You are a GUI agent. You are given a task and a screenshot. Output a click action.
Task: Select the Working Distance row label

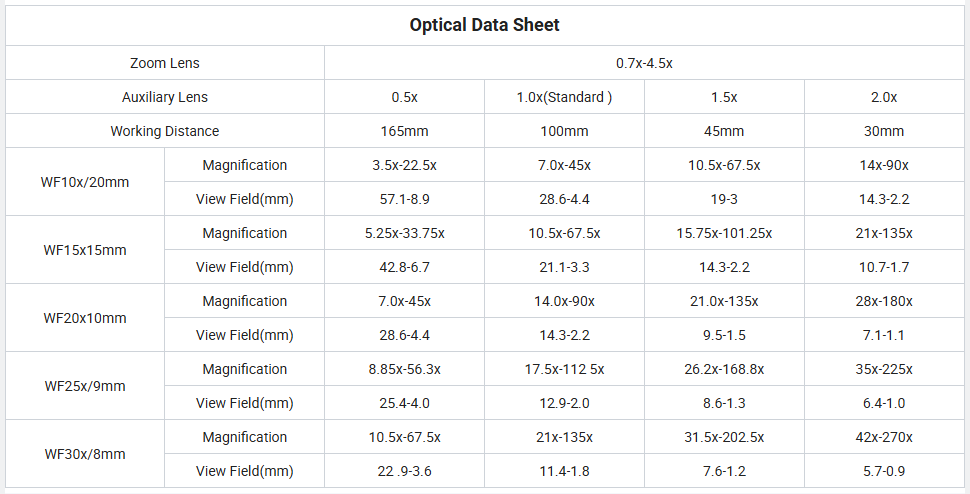[x=165, y=131]
